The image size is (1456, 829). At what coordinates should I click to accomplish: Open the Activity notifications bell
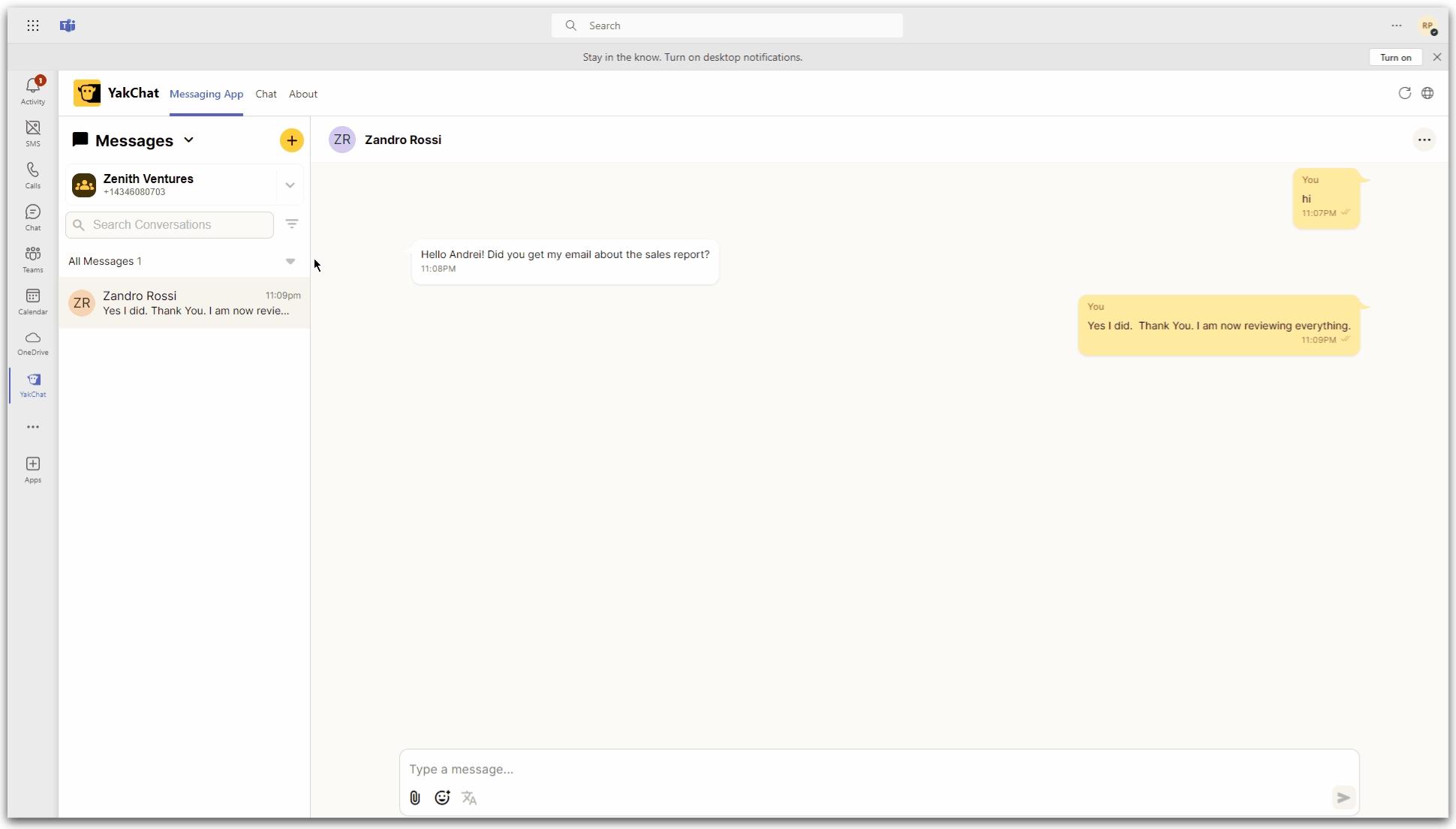(x=33, y=91)
